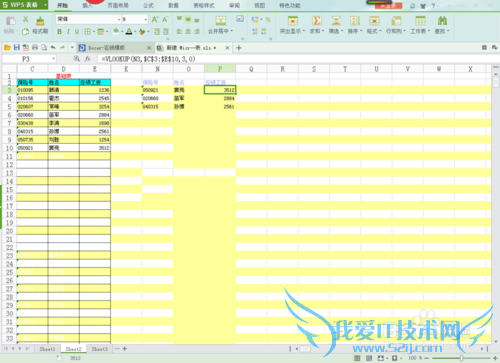The height and width of the screenshot is (363, 500).
Task: Click the Print Preview icon
Action: click(44, 48)
